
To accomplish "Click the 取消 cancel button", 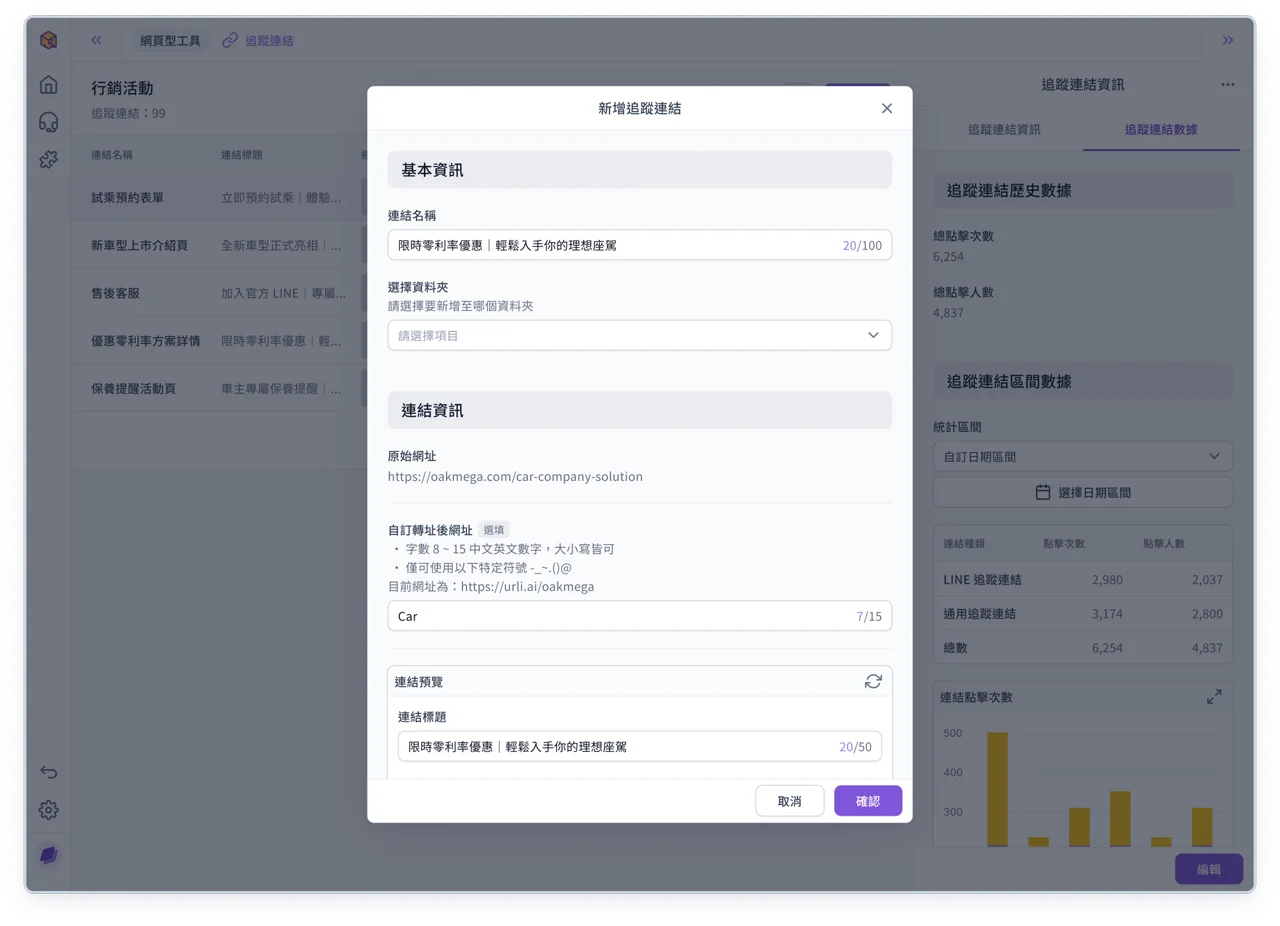I will pos(789,801).
